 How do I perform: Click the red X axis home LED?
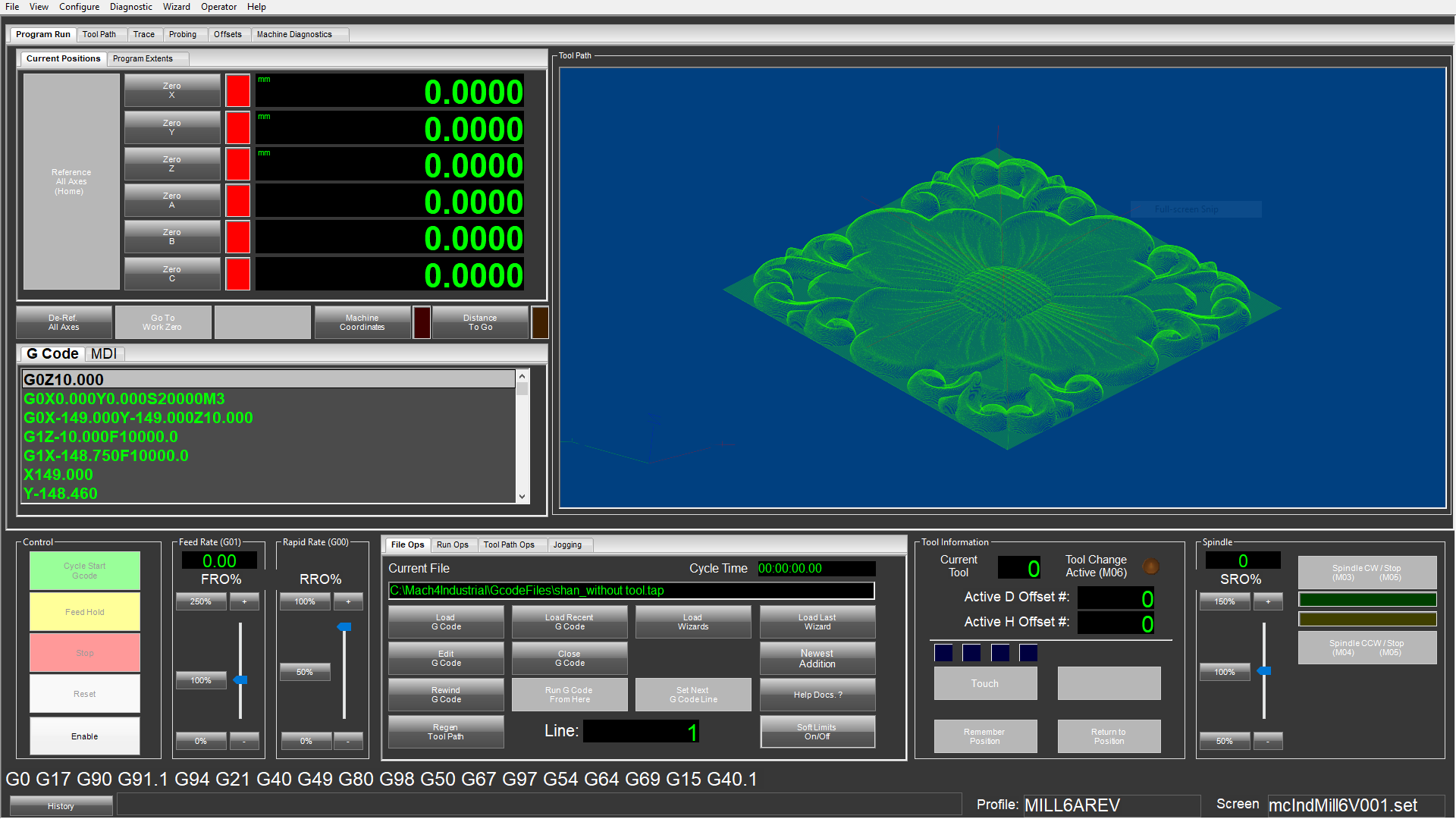[237, 90]
